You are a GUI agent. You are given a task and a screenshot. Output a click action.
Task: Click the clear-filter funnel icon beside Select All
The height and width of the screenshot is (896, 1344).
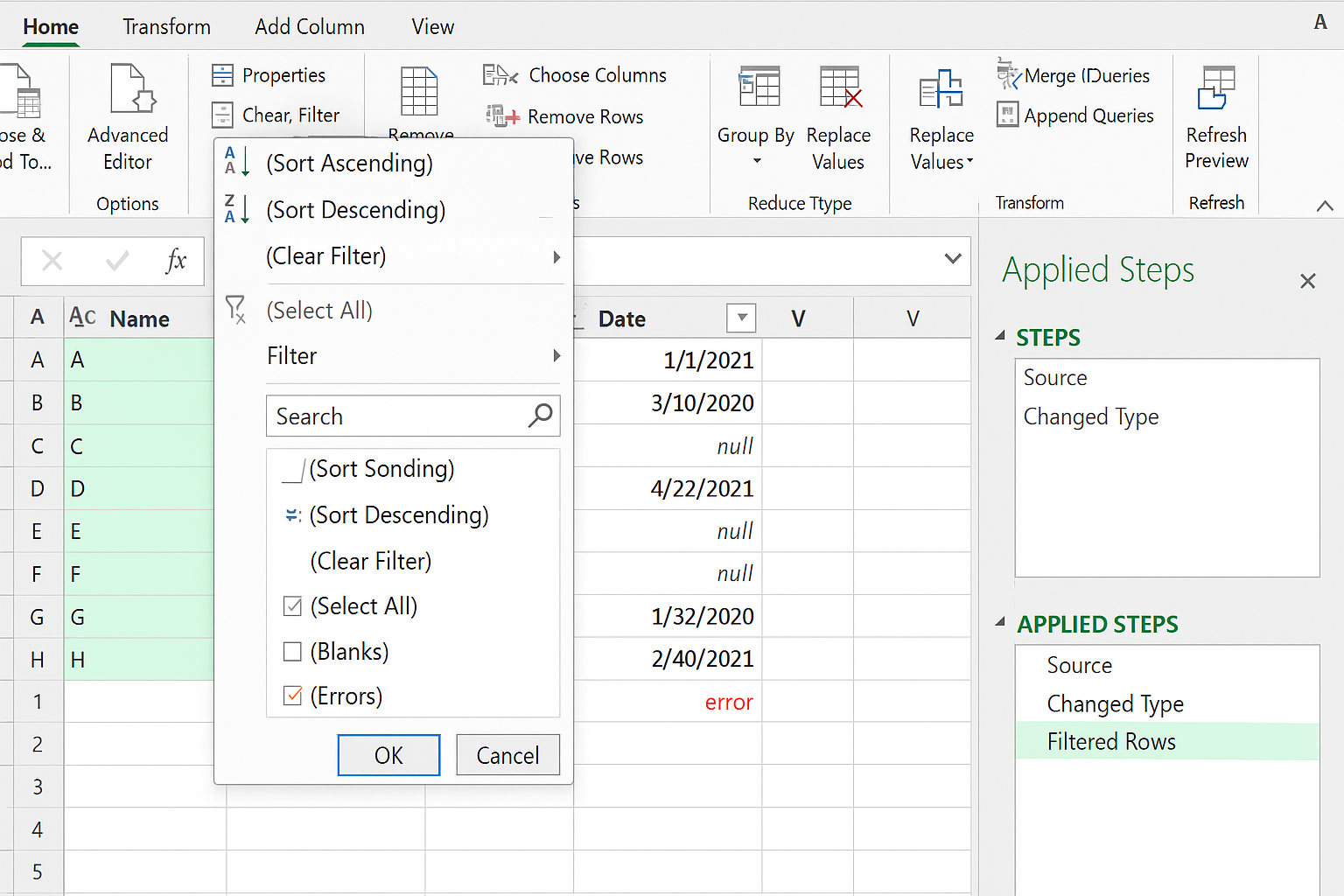pyautogui.click(x=236, y=309)
